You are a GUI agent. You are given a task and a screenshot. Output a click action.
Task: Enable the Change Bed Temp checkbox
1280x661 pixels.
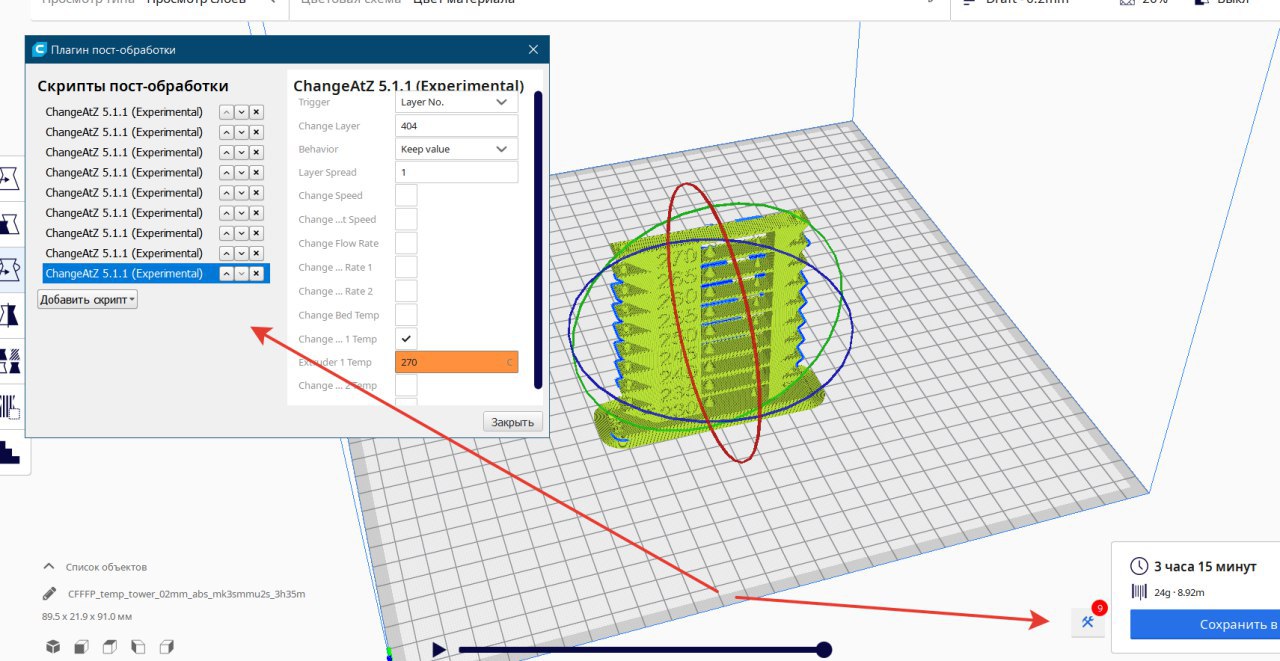coord(406,315)
